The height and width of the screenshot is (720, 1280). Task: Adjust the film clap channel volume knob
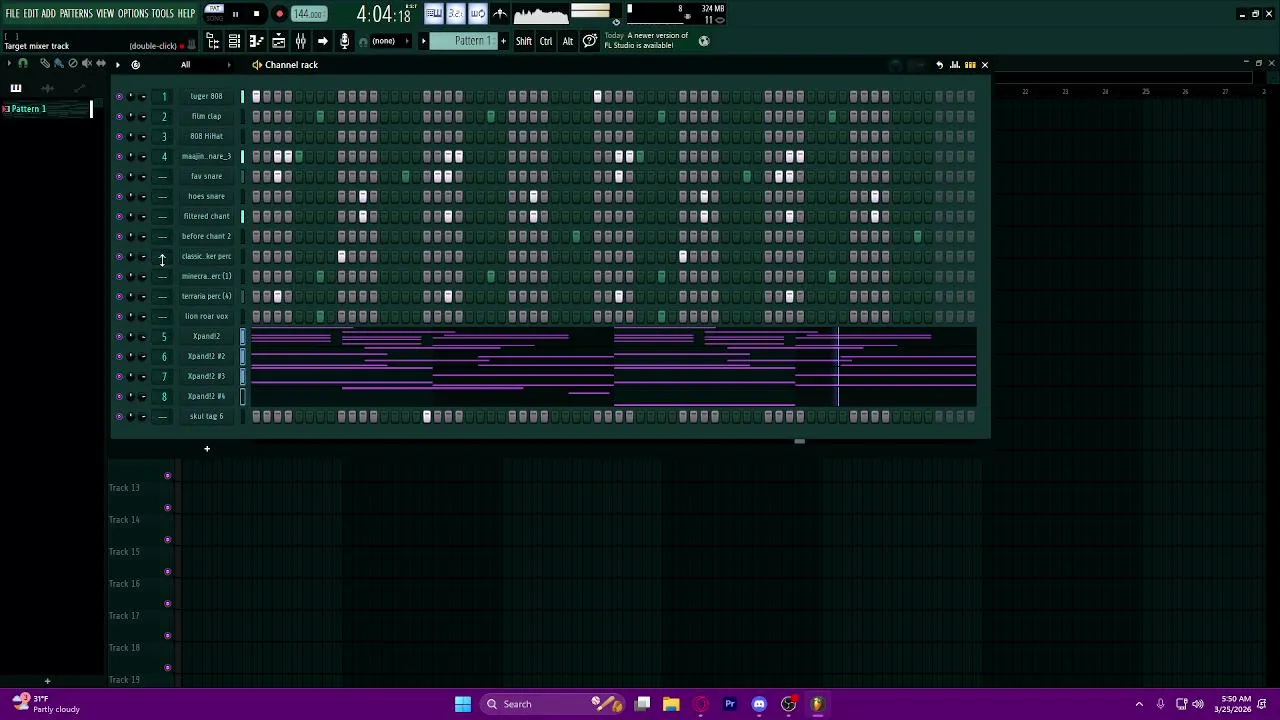[x=143, y=116]
